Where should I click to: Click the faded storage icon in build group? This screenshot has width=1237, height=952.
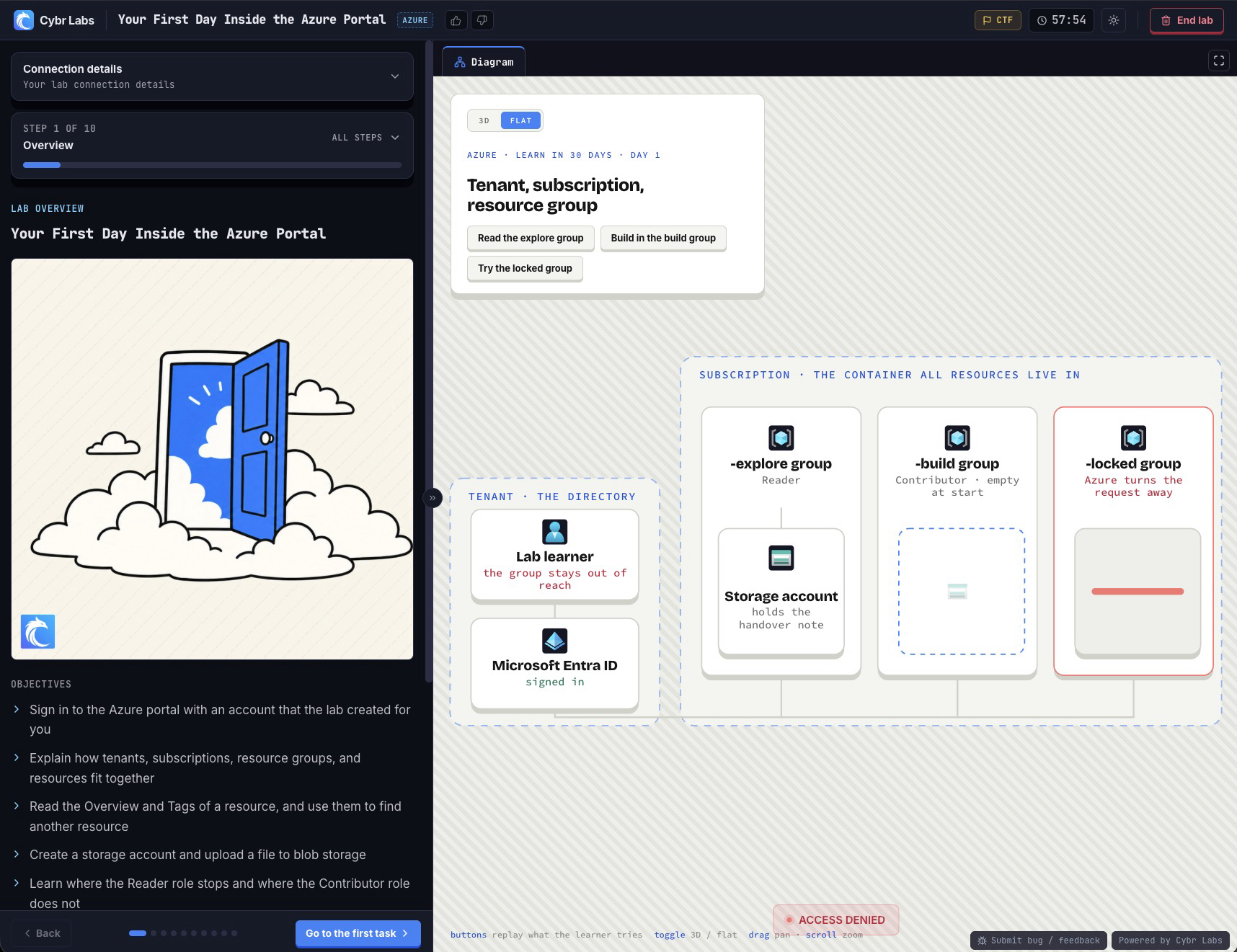(957, 592)
